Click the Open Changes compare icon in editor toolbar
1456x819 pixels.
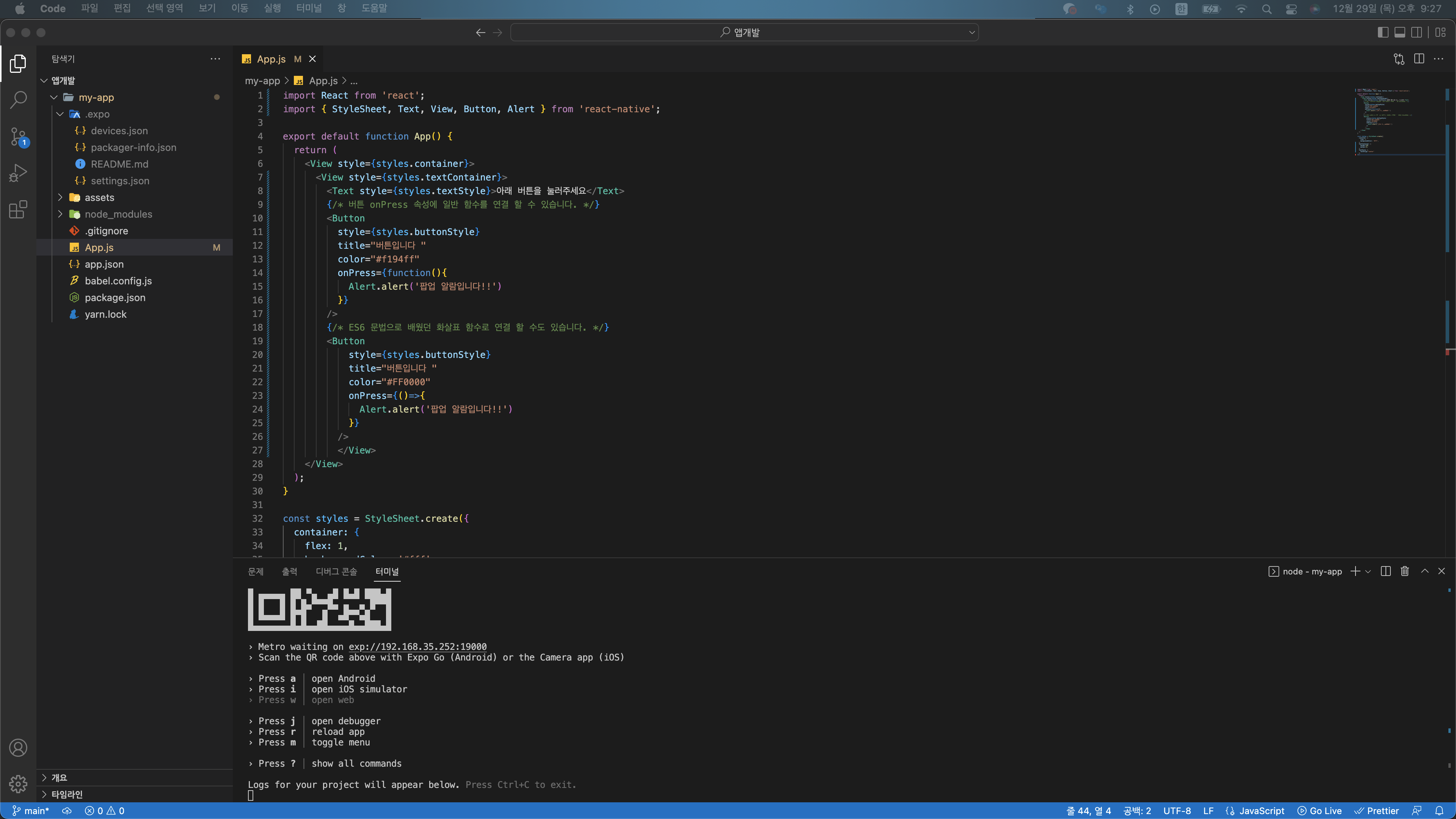(1399, 59)
